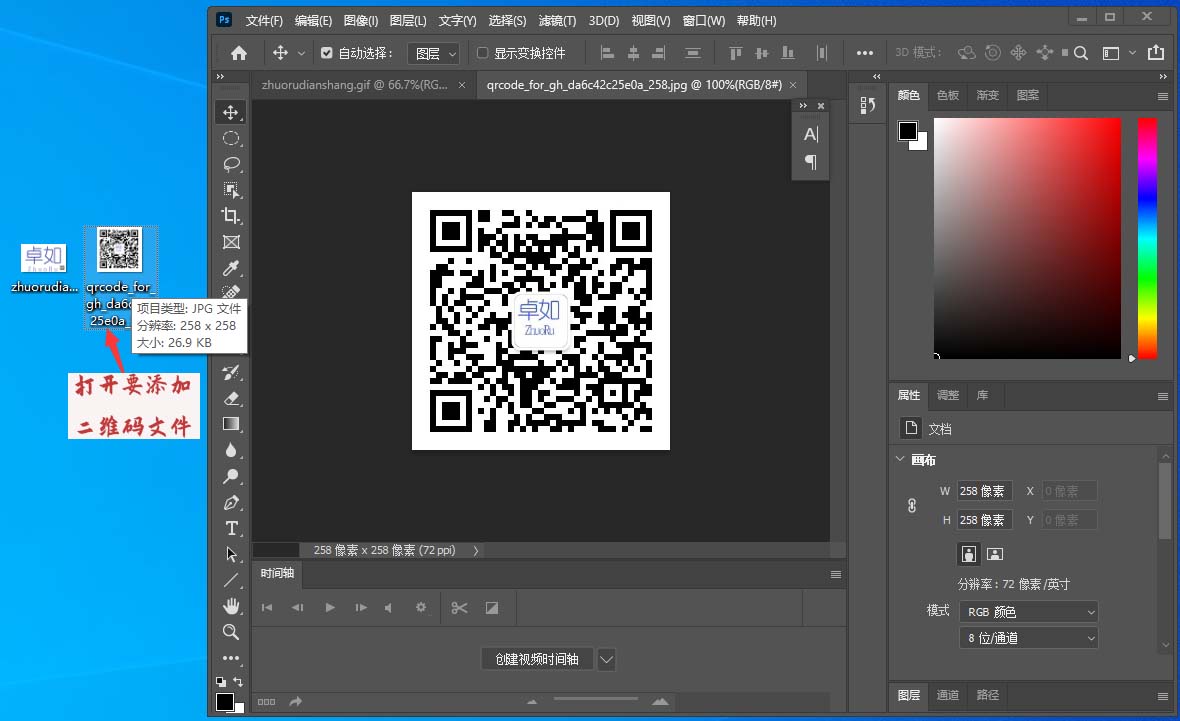Select the Lasso tool

231,164
